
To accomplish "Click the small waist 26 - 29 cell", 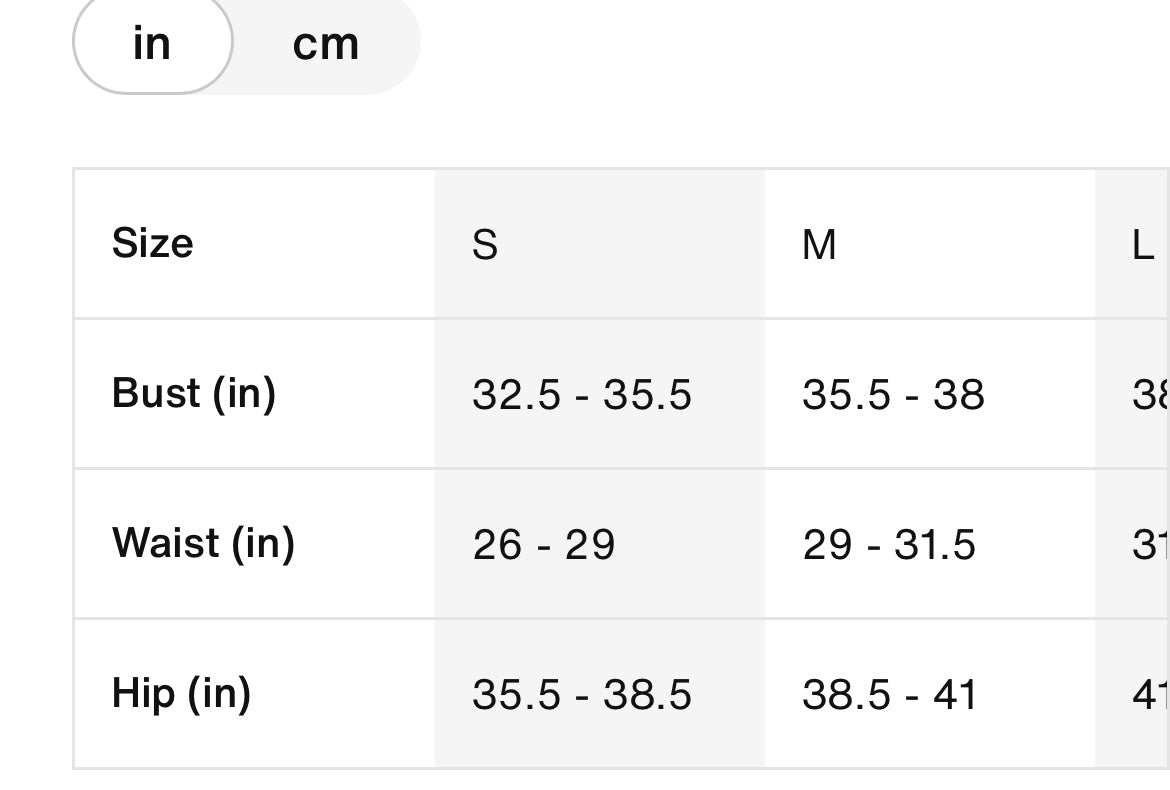I will click(x=544, y=545).
